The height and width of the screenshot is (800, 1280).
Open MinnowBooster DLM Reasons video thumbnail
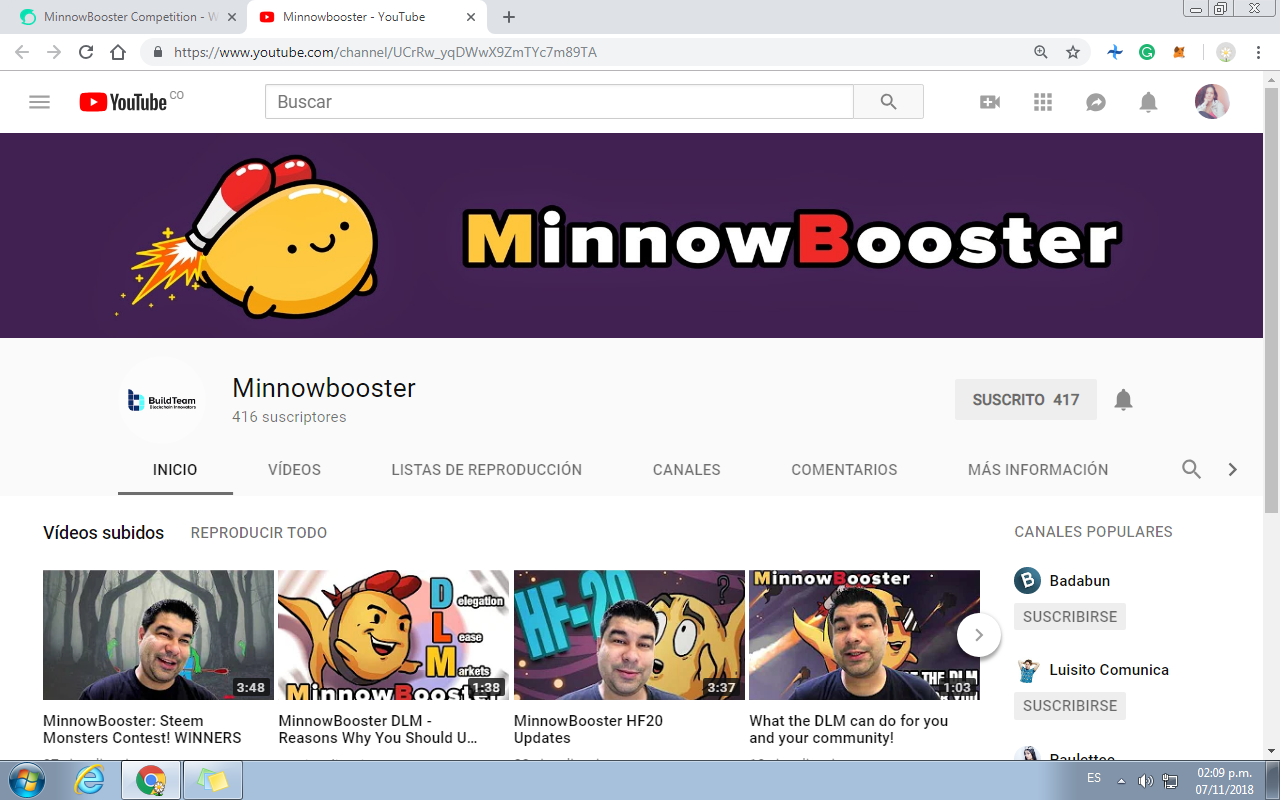click(393, 635)
